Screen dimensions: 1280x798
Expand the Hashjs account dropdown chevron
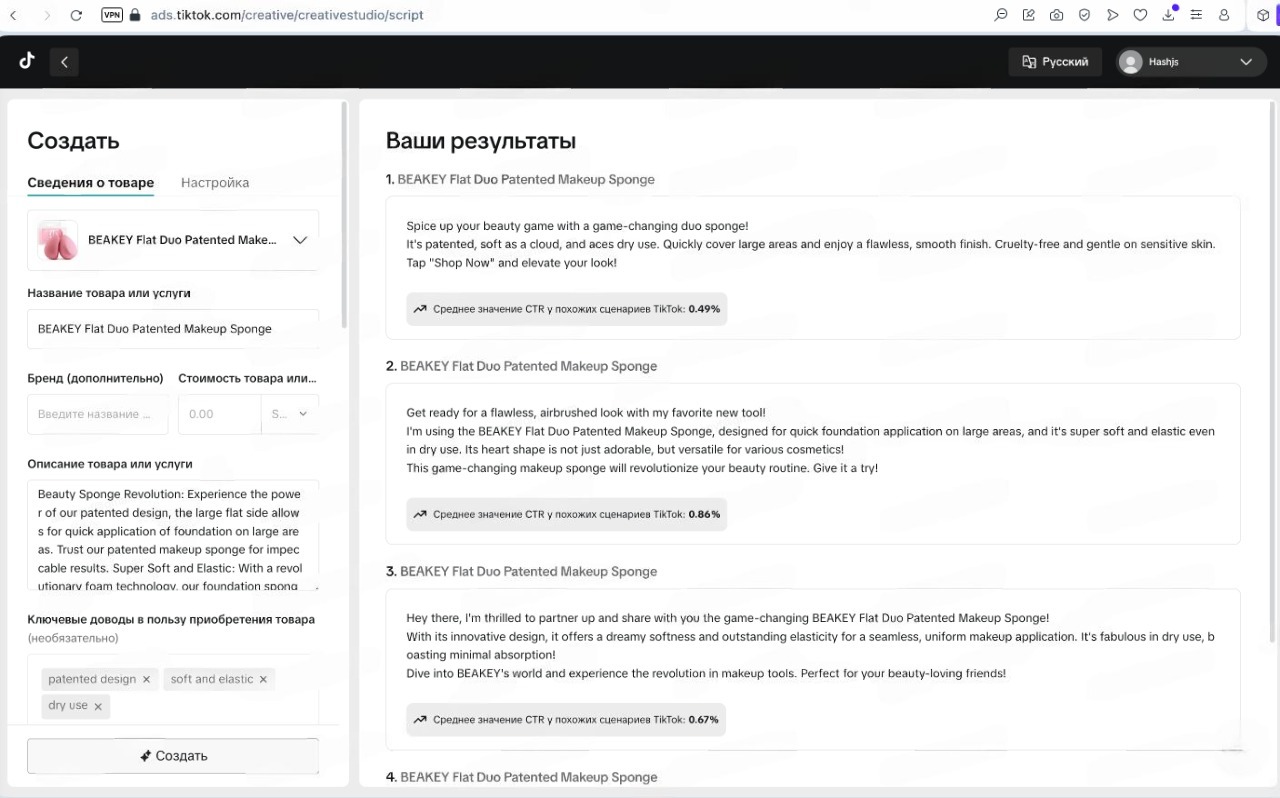[x=1246, y=62]
